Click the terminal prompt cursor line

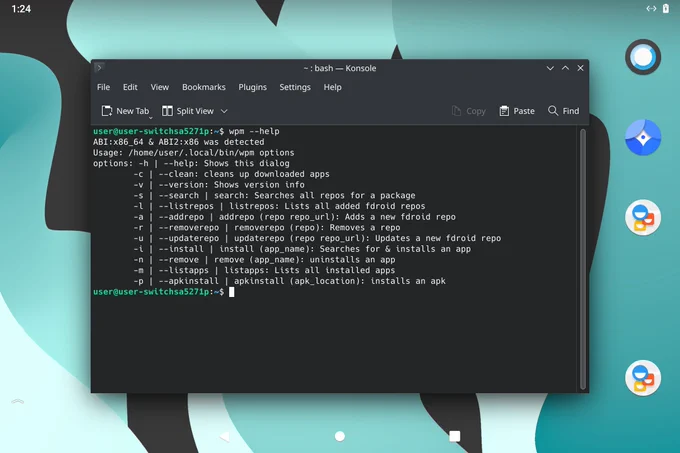163,292
